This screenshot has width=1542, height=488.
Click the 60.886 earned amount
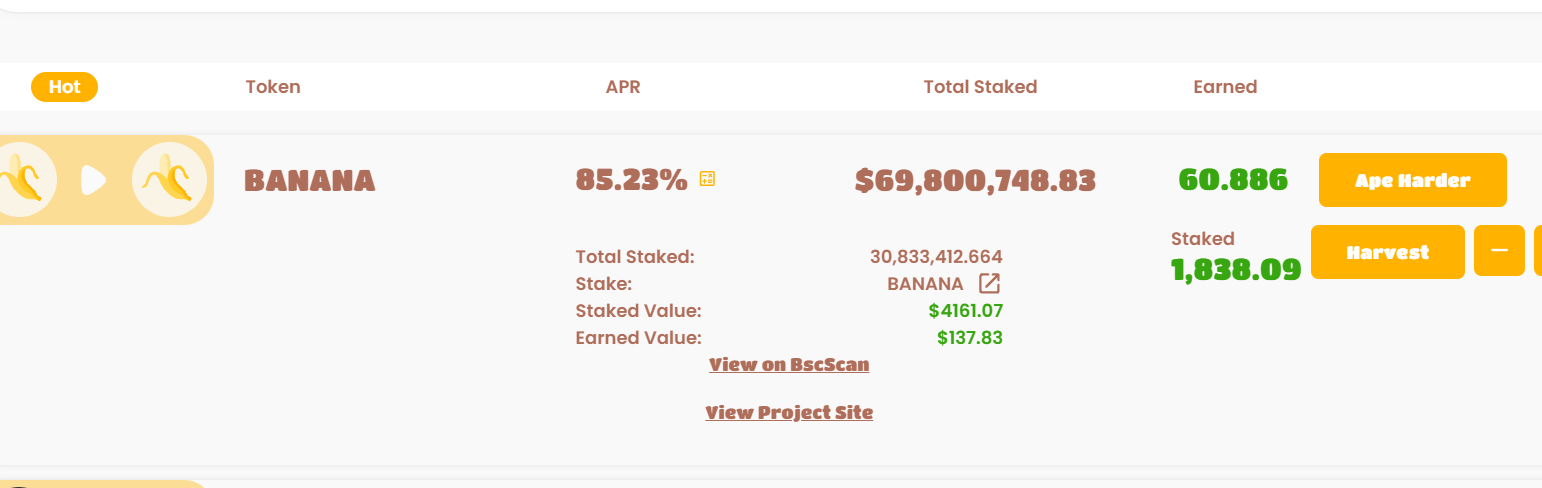(1233, 180)
